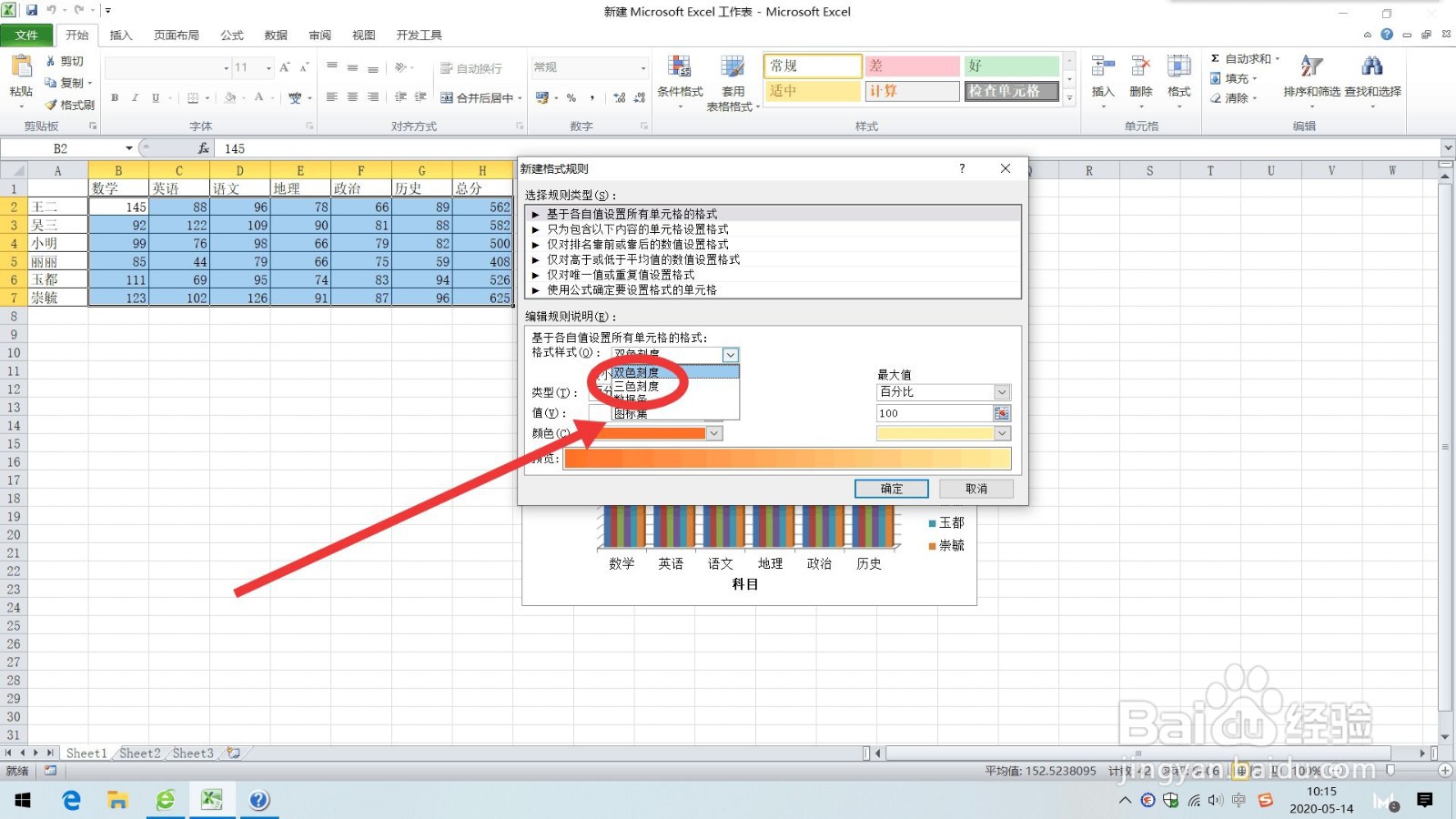Click the decrease font size icon
1456x819 pixels.
(304, 67)
